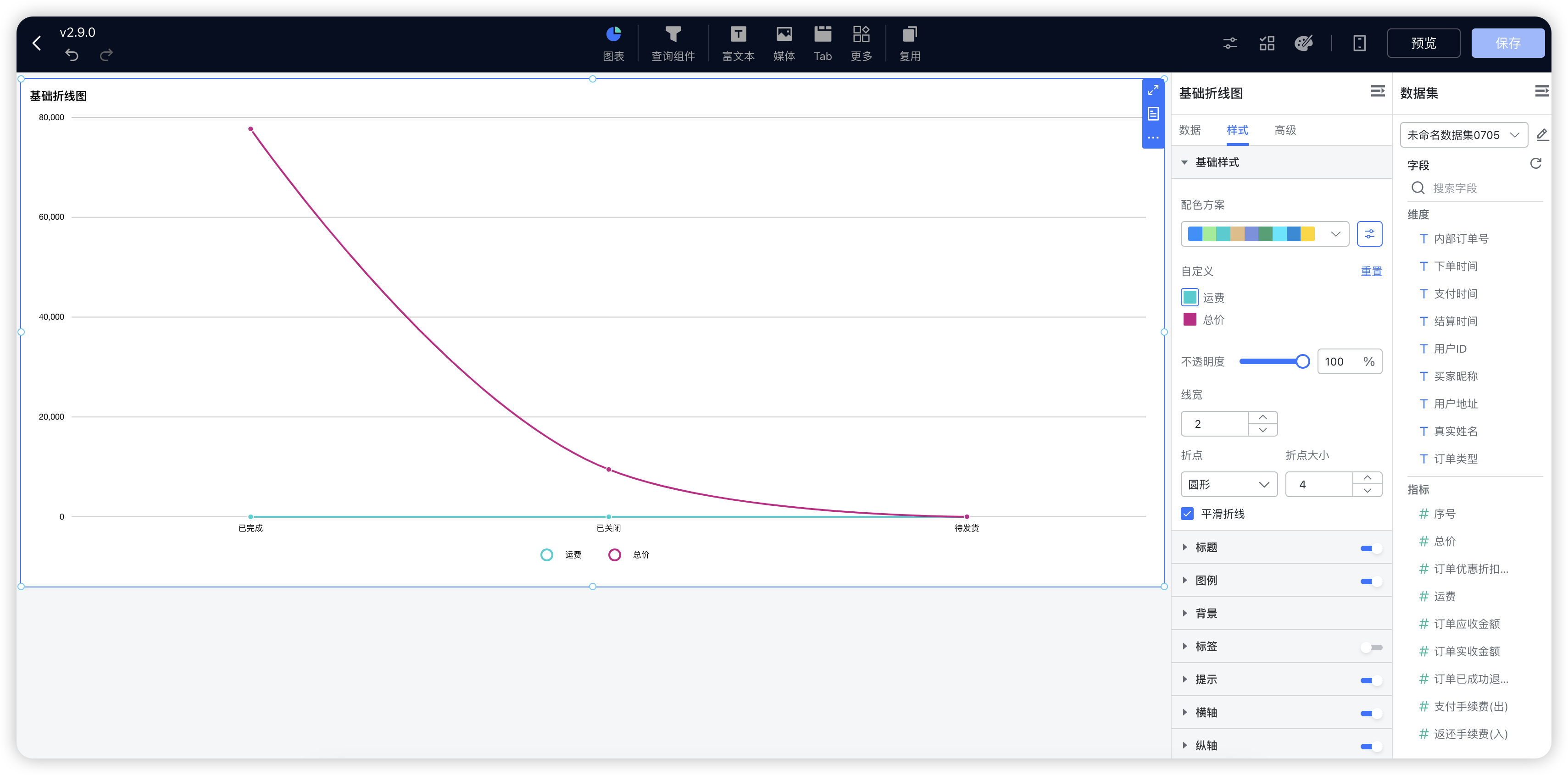Open the 配色方案 color scheme dropdown

1264,234
